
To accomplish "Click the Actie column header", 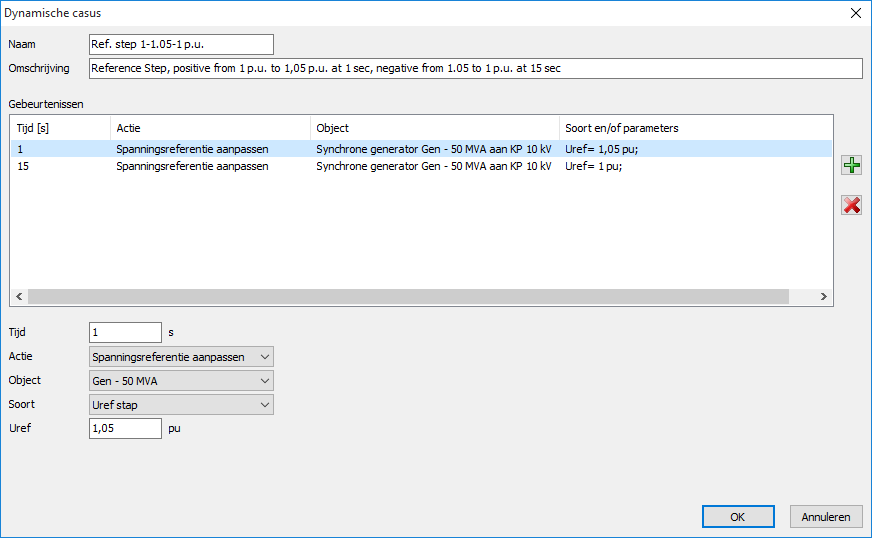I will click(210, 128).
